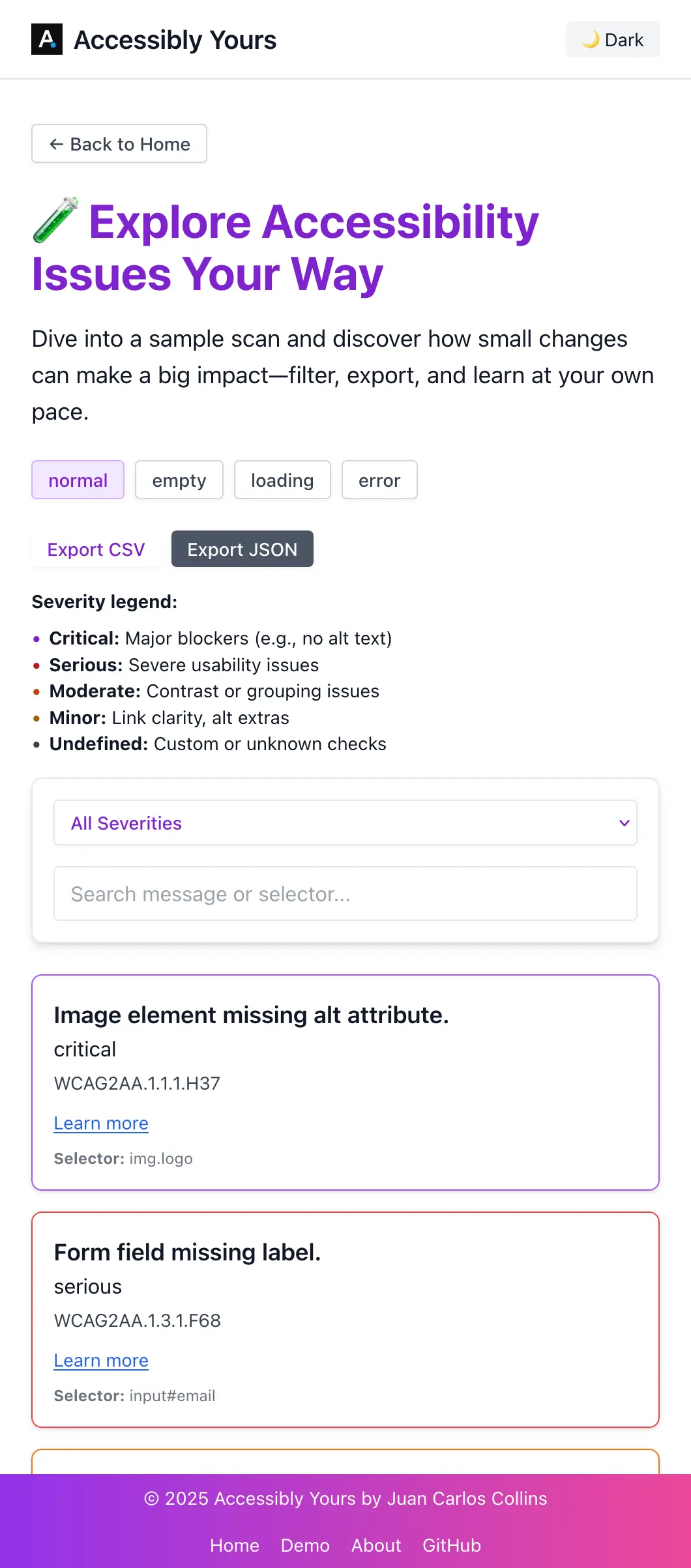This screenshot has width=691, height=1568.
Task: Export results as CSV
Action: (96, 549)
